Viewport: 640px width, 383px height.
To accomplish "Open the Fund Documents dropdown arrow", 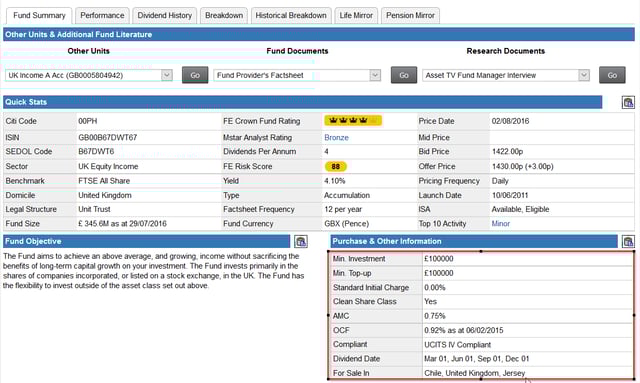I will (x=375, y=75).
